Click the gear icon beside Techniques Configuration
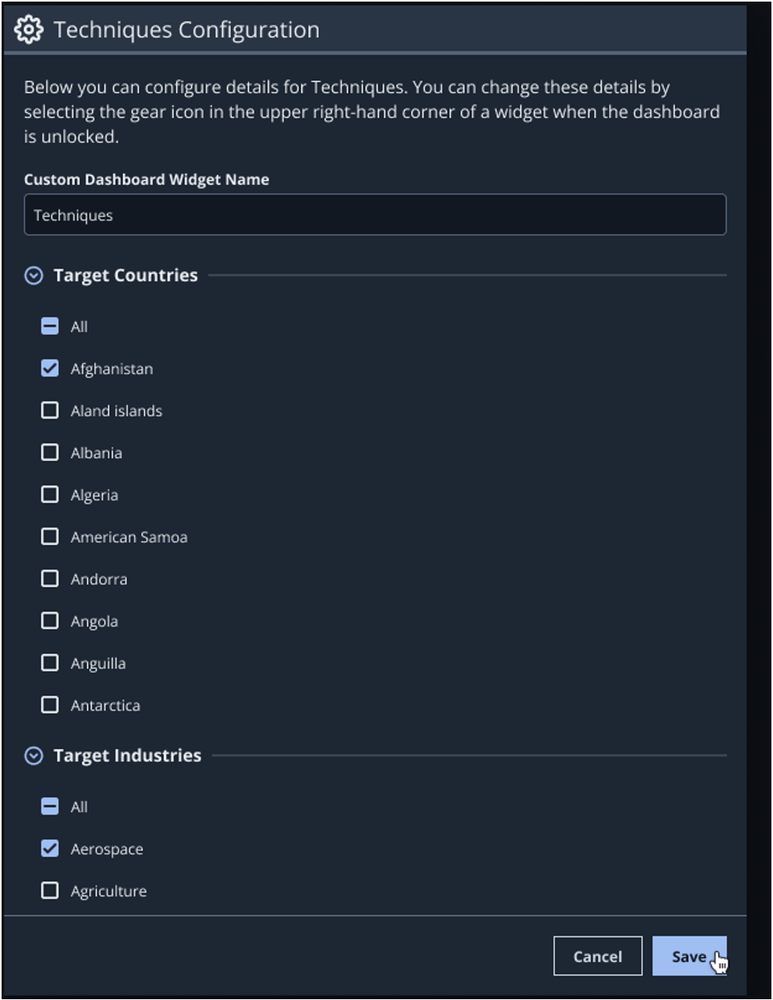This screenshot has height=1000, width=773. [29, 29]
